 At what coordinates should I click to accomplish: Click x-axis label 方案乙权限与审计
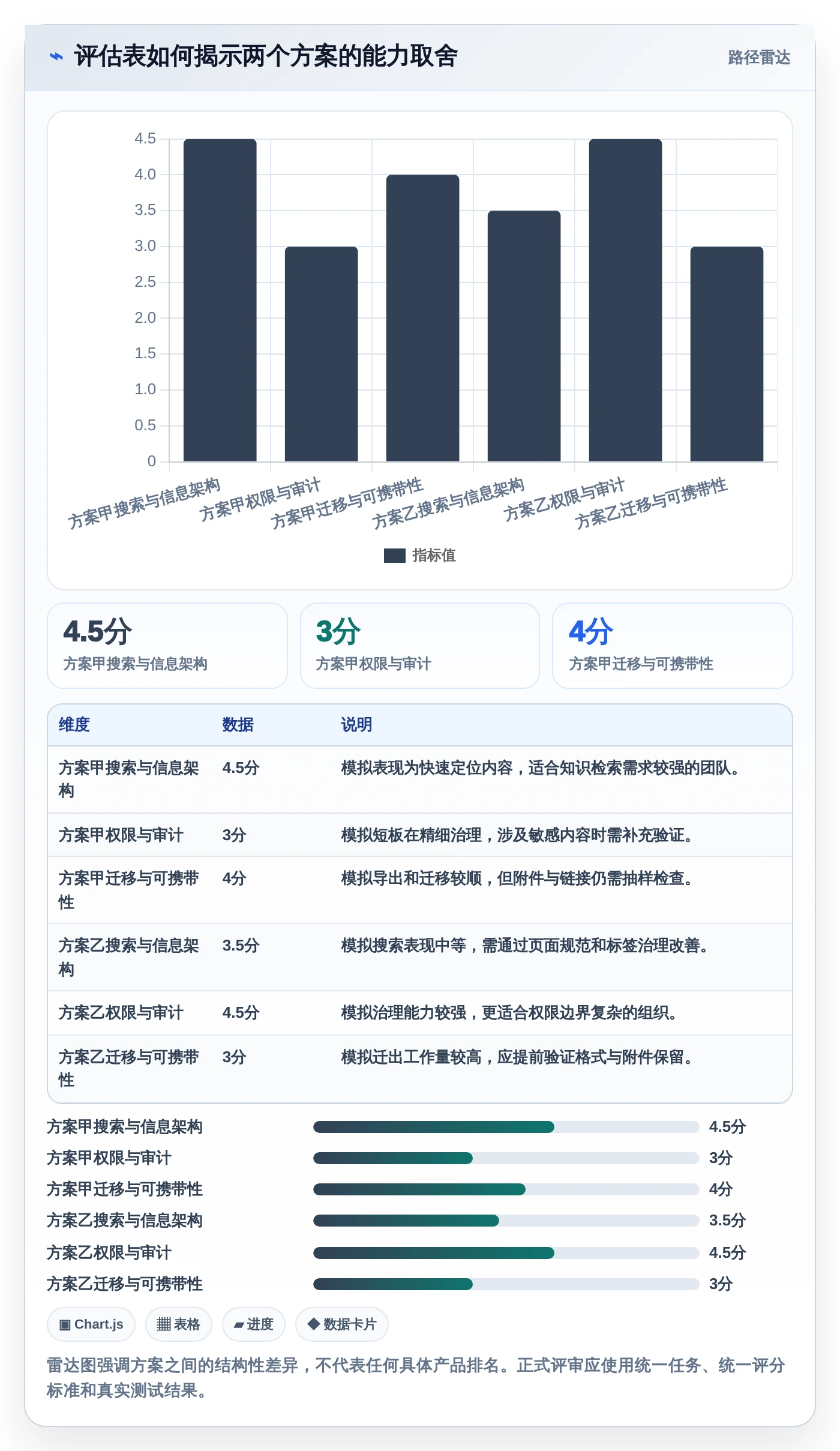564,499
